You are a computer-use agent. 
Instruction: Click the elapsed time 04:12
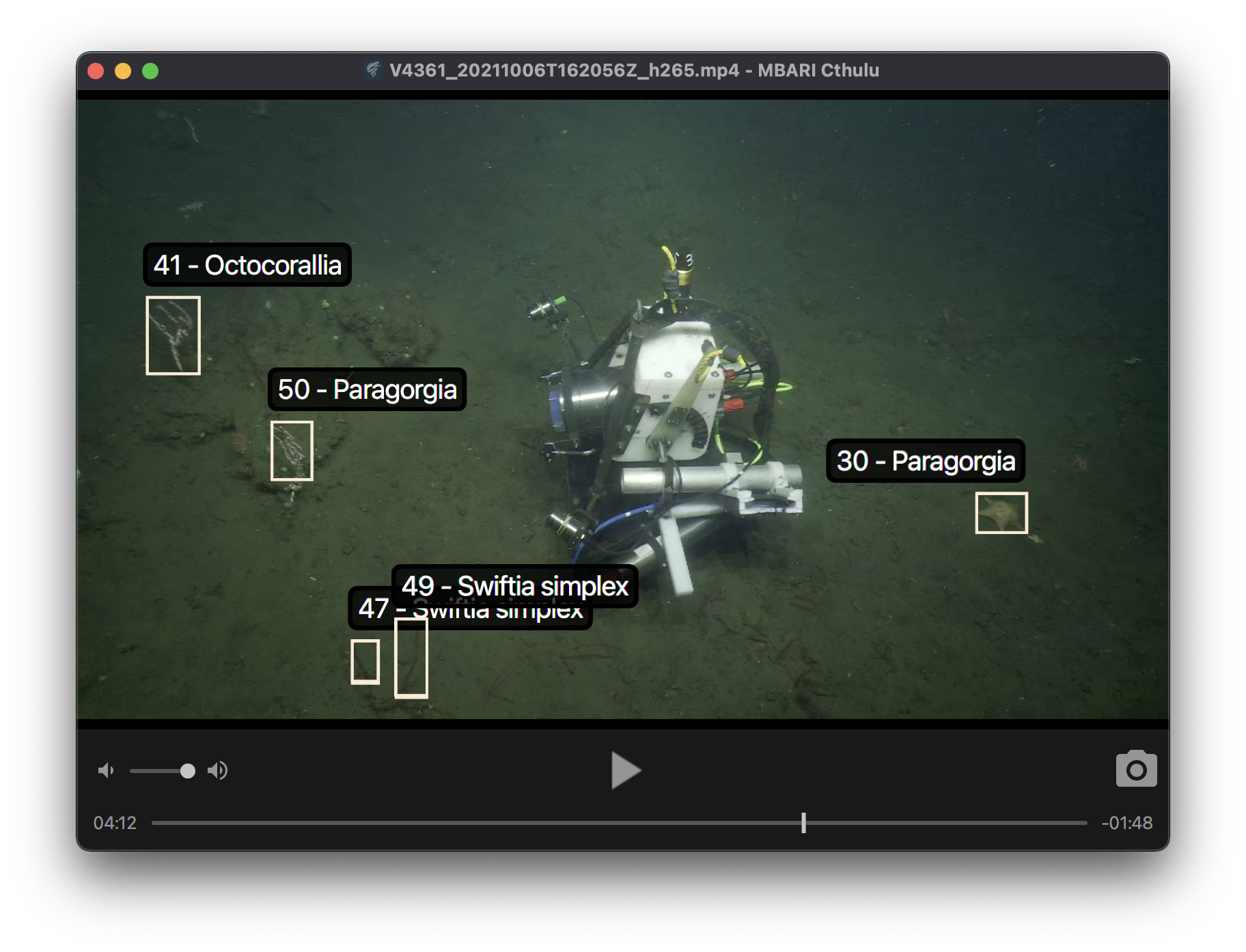pyautogui.click(x=115, y=823)
